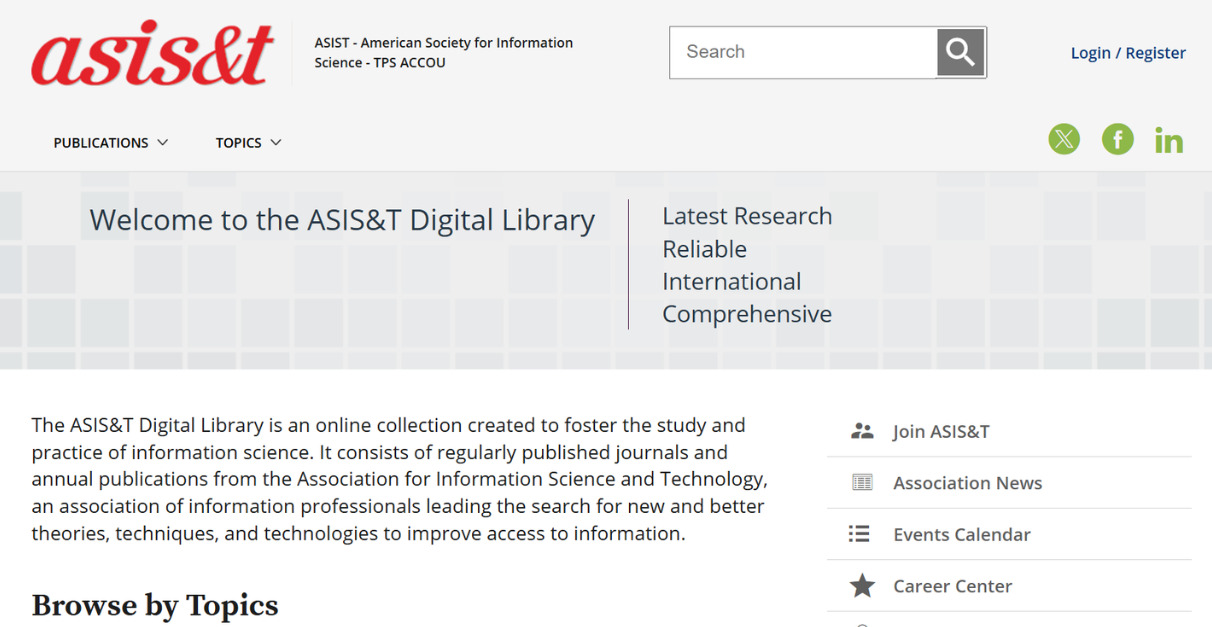
Task: Expand the chevron next to Topics
Action: point(276,143)
